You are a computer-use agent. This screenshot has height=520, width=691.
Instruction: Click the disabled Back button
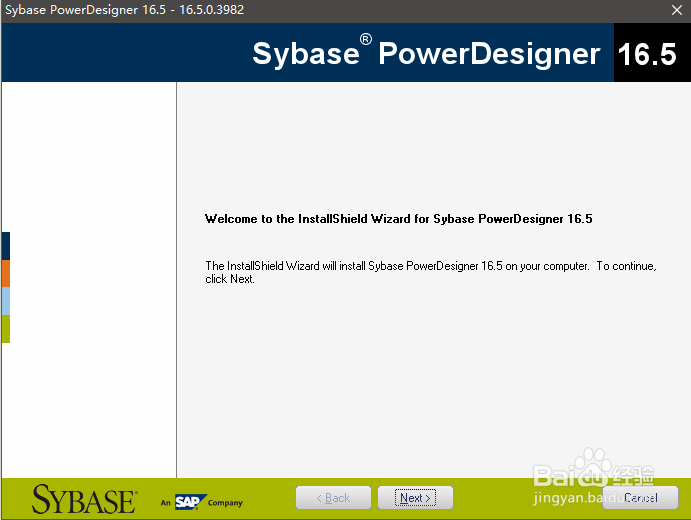point(333,498)
